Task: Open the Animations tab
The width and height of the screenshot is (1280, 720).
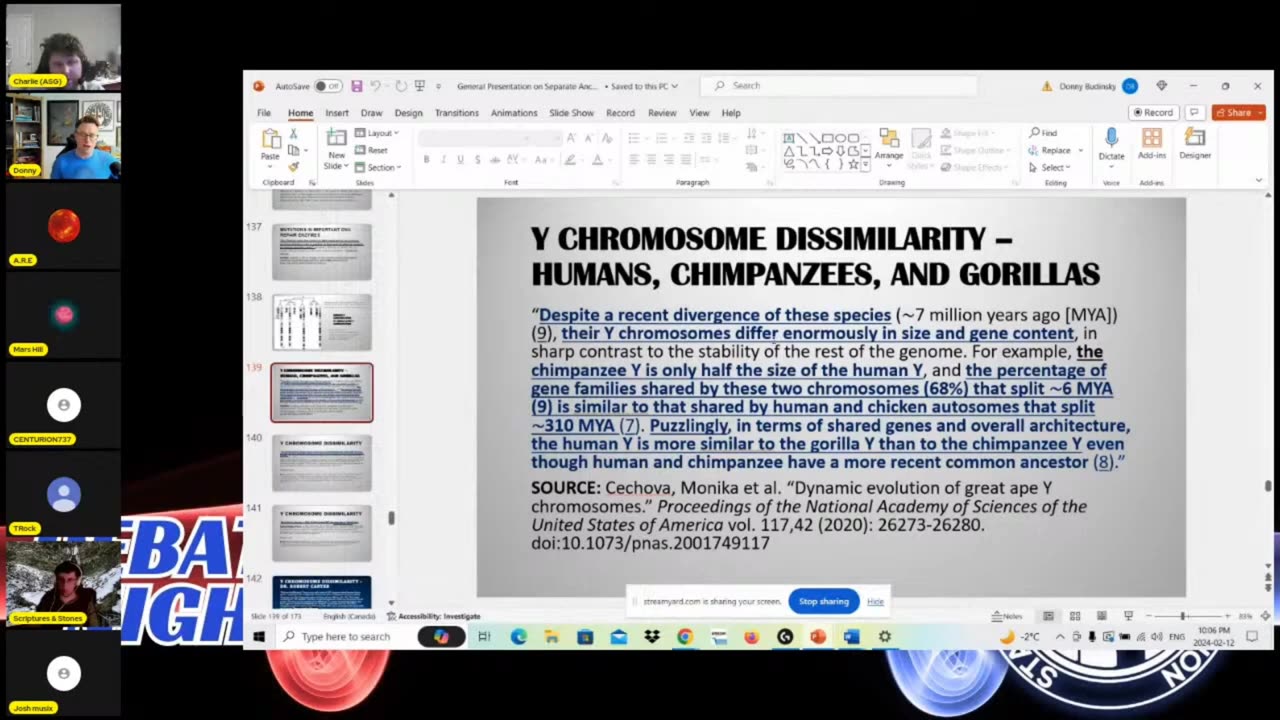Action: tap(514, 113)
